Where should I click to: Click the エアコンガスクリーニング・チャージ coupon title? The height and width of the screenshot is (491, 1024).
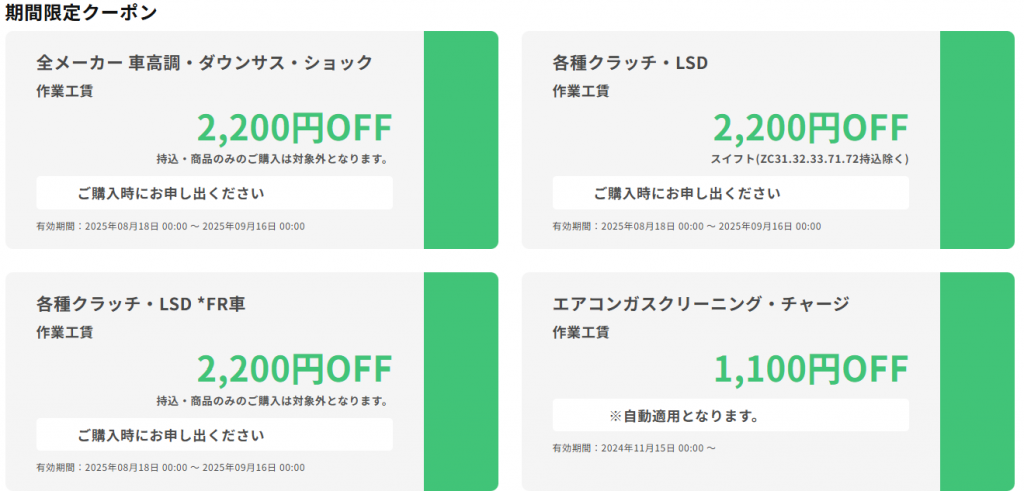[x=701, y=304]
